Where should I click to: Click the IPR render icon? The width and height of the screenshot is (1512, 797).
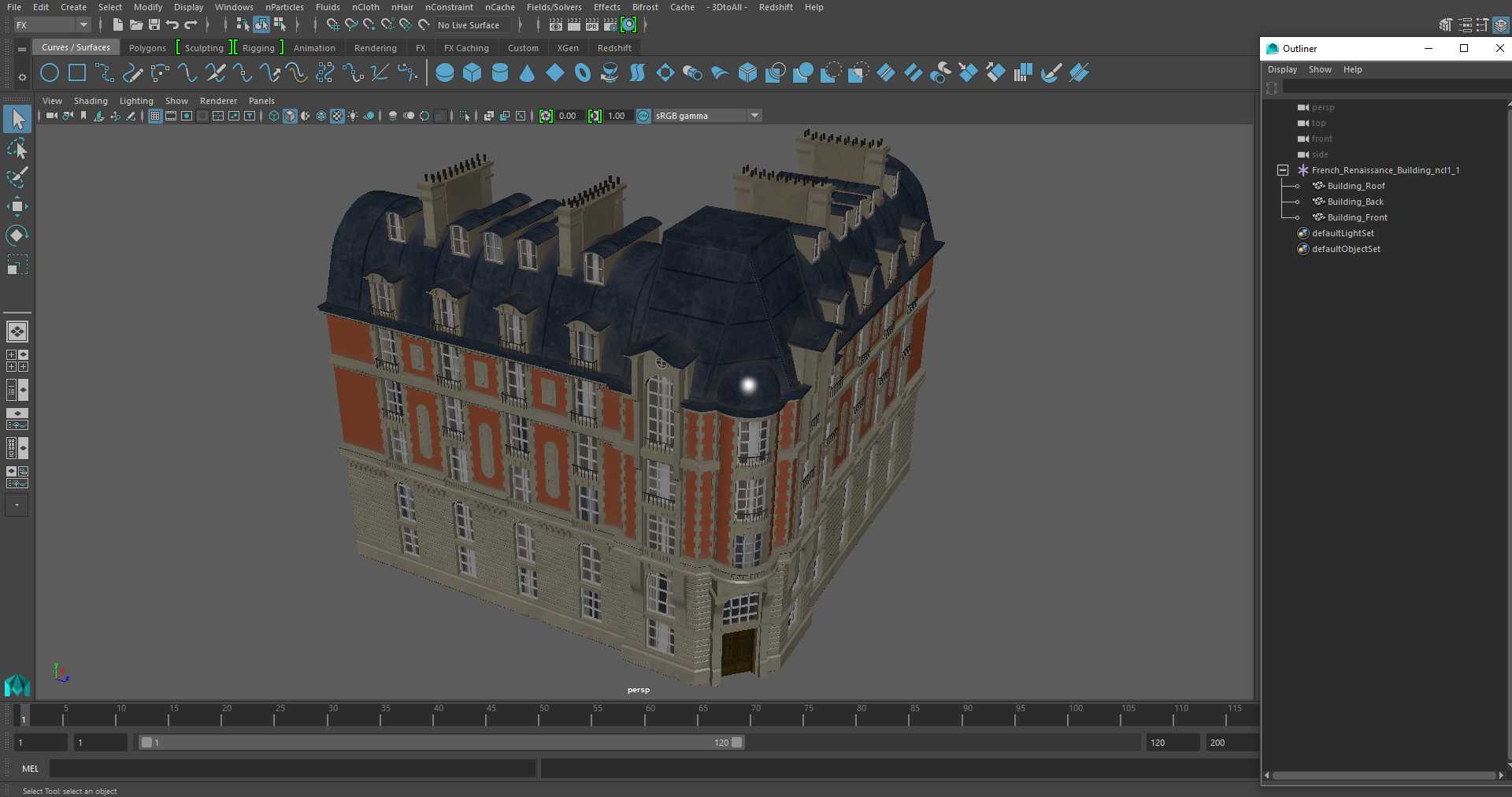(x=592, y=25)
